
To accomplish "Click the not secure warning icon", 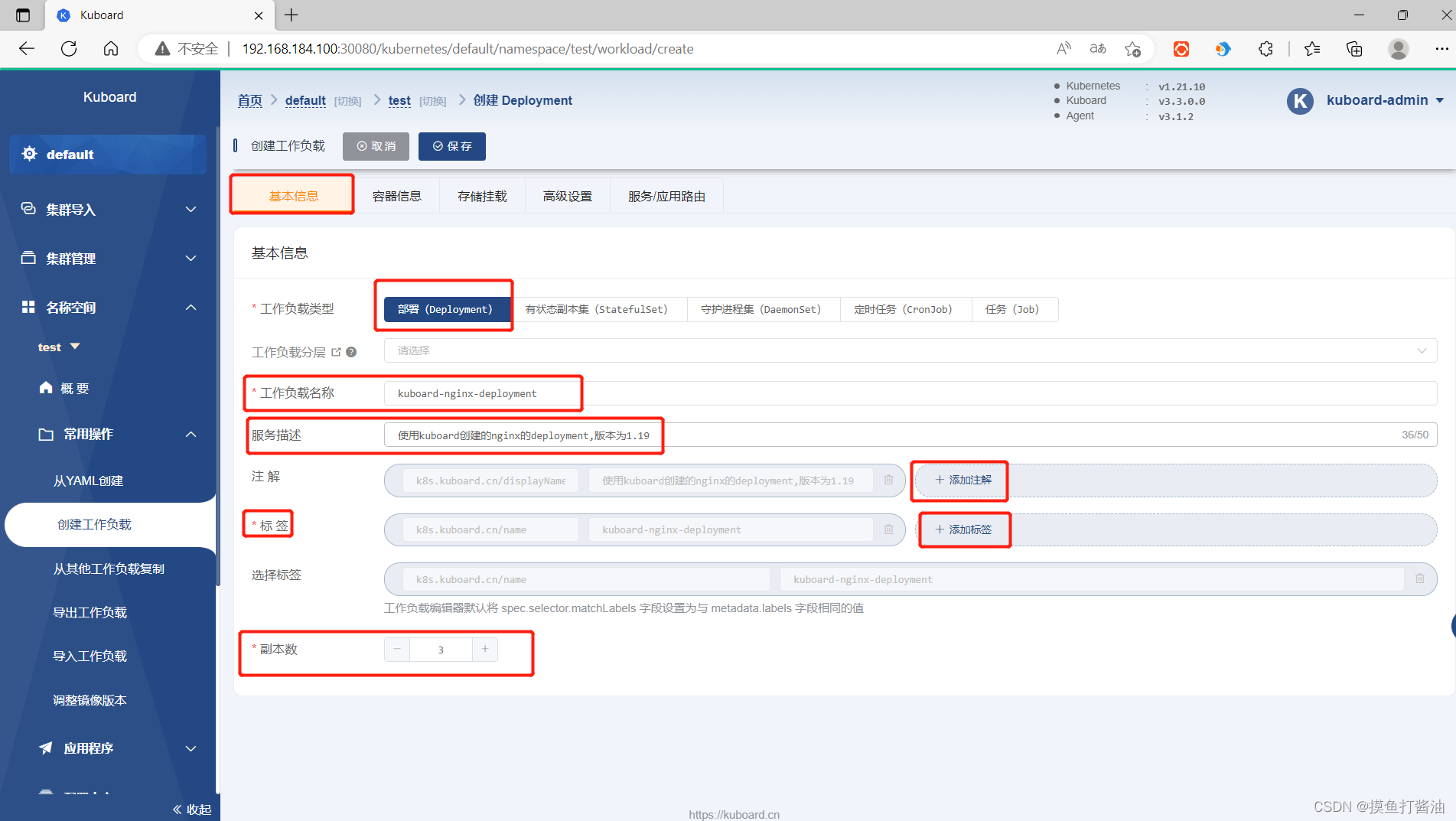I will pyautogui.click(x=162, y=49).
